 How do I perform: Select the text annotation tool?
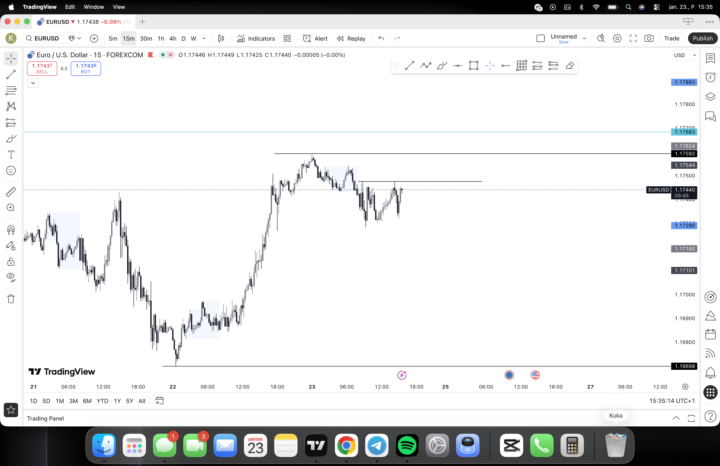click(11, 155)
